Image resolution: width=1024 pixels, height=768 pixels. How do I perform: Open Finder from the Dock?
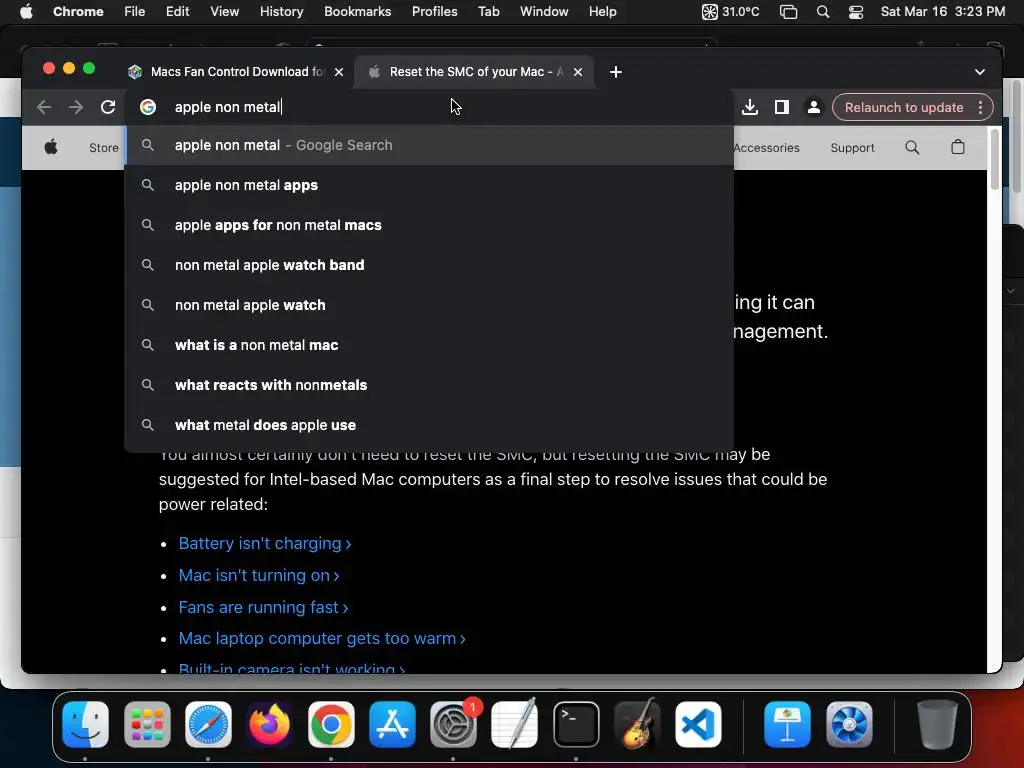pyautogui.click(x=86, y=724)
